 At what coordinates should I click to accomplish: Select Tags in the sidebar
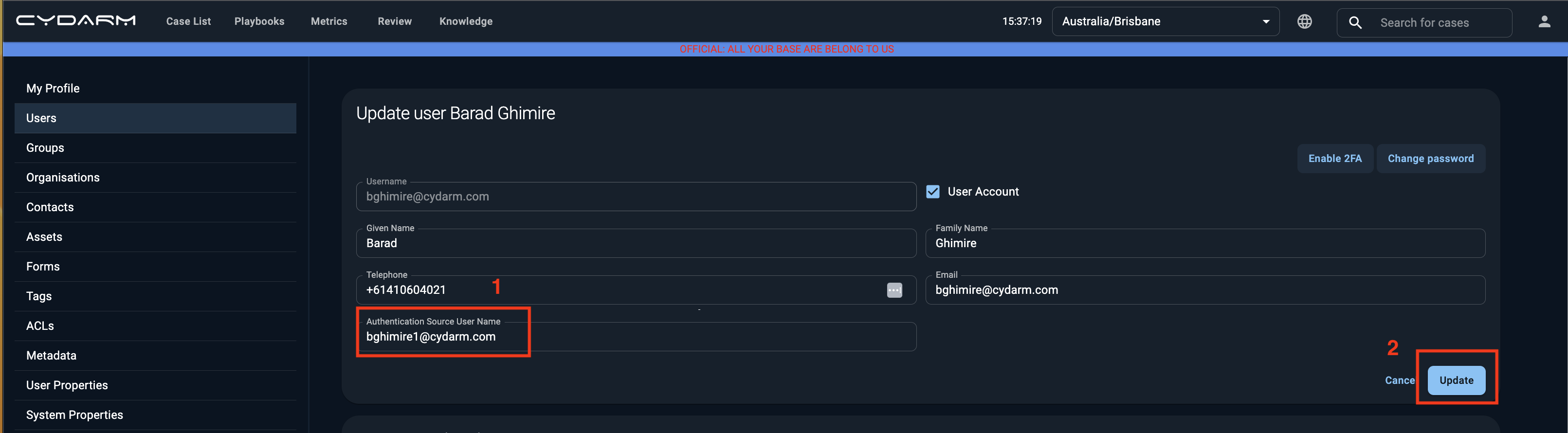tap(155, 296)
